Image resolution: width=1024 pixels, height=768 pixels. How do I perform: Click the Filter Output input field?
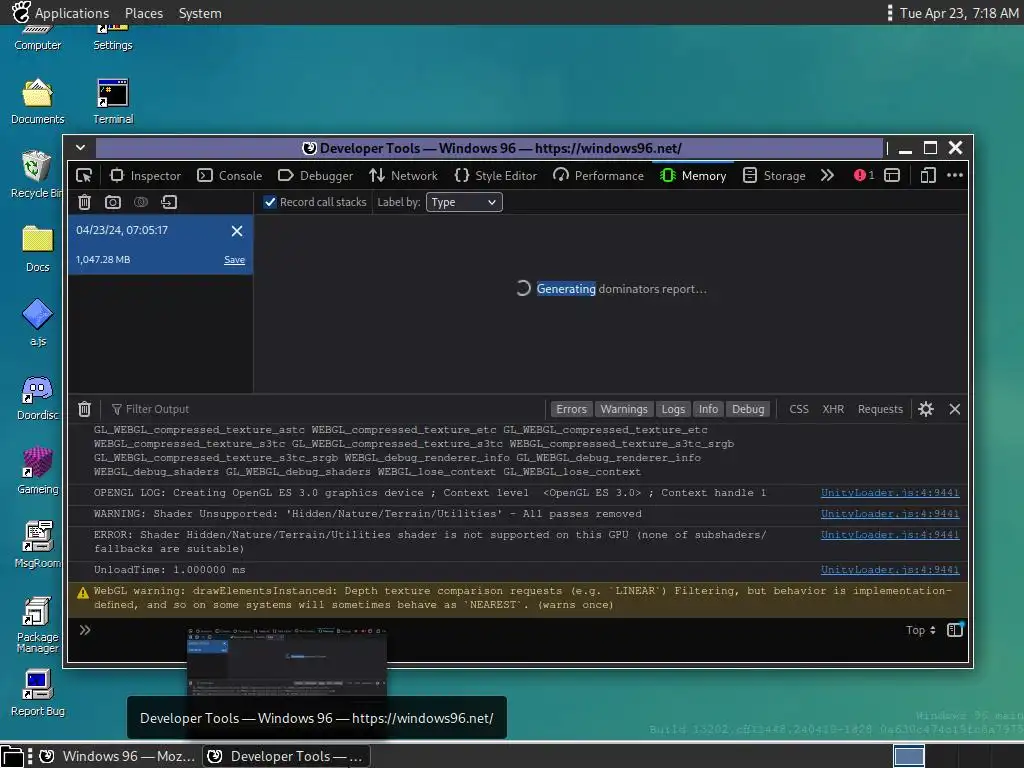[x=325, y=409]
